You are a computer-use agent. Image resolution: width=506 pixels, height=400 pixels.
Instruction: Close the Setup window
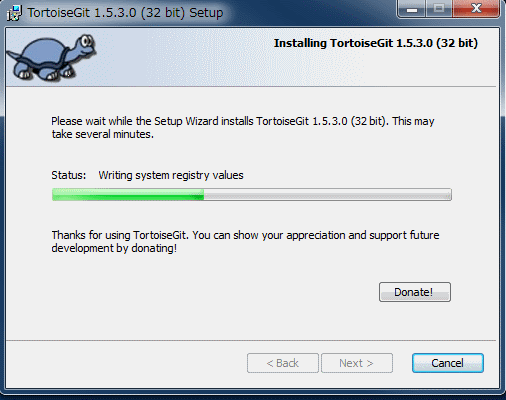click(x=476, y=9)
